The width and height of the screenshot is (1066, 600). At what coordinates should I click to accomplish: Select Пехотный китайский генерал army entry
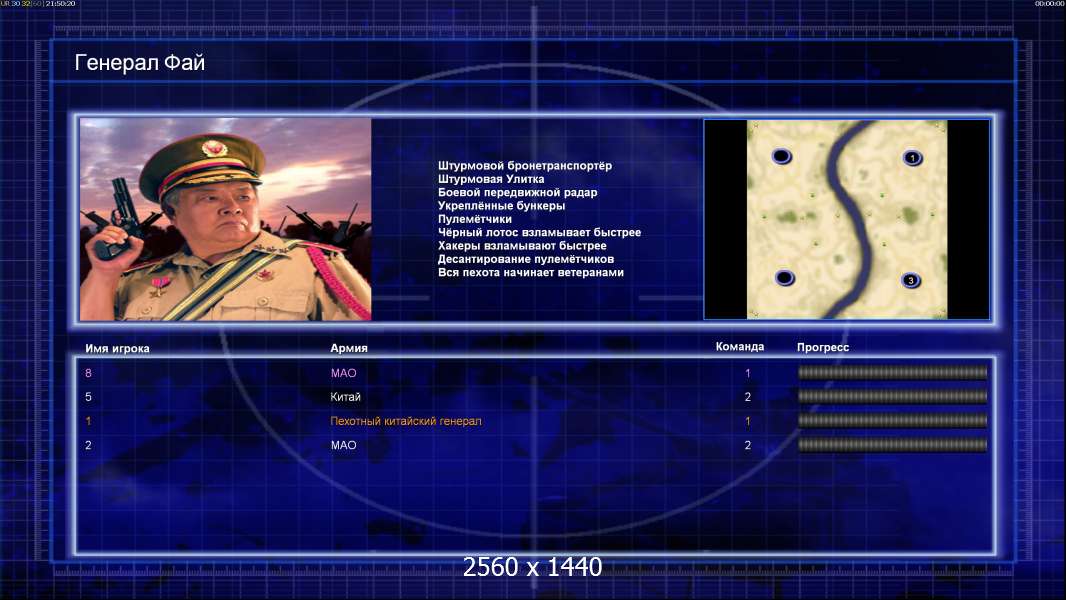point(406,421)
